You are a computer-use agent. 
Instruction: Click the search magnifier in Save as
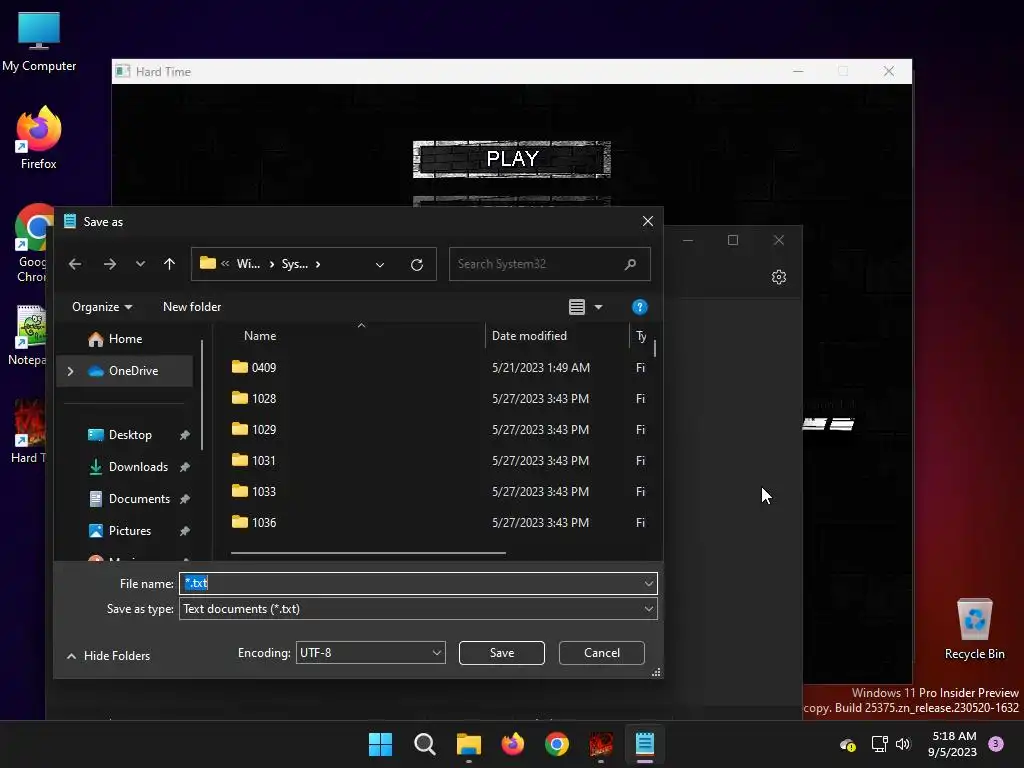coord(630,264)
